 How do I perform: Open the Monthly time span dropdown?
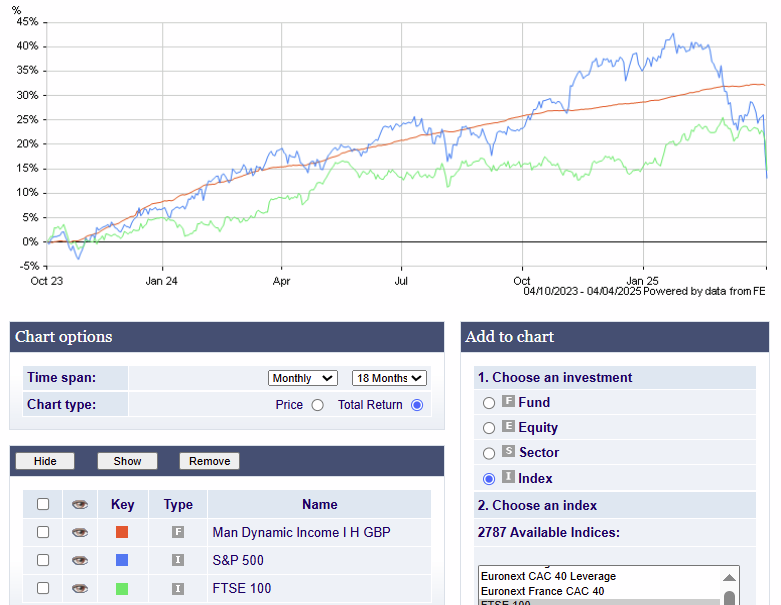(303, 378)
